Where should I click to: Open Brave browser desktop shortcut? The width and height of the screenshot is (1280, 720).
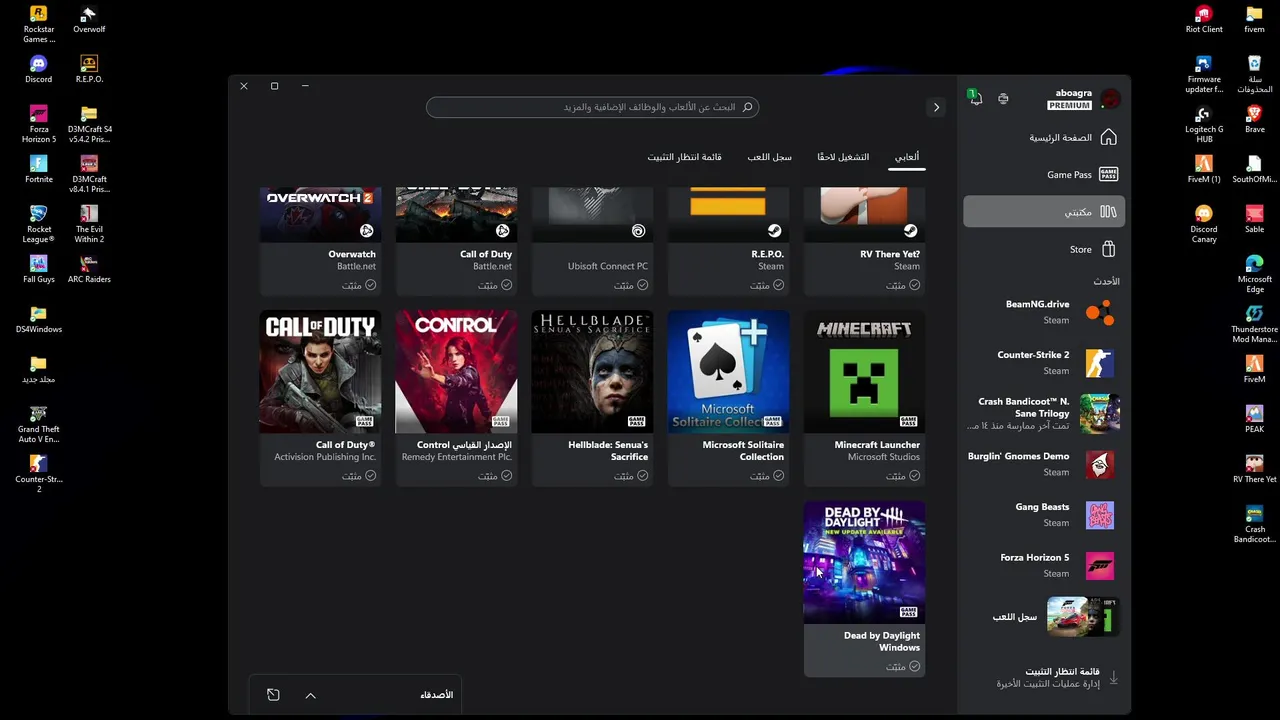(x=1254, y=119)
